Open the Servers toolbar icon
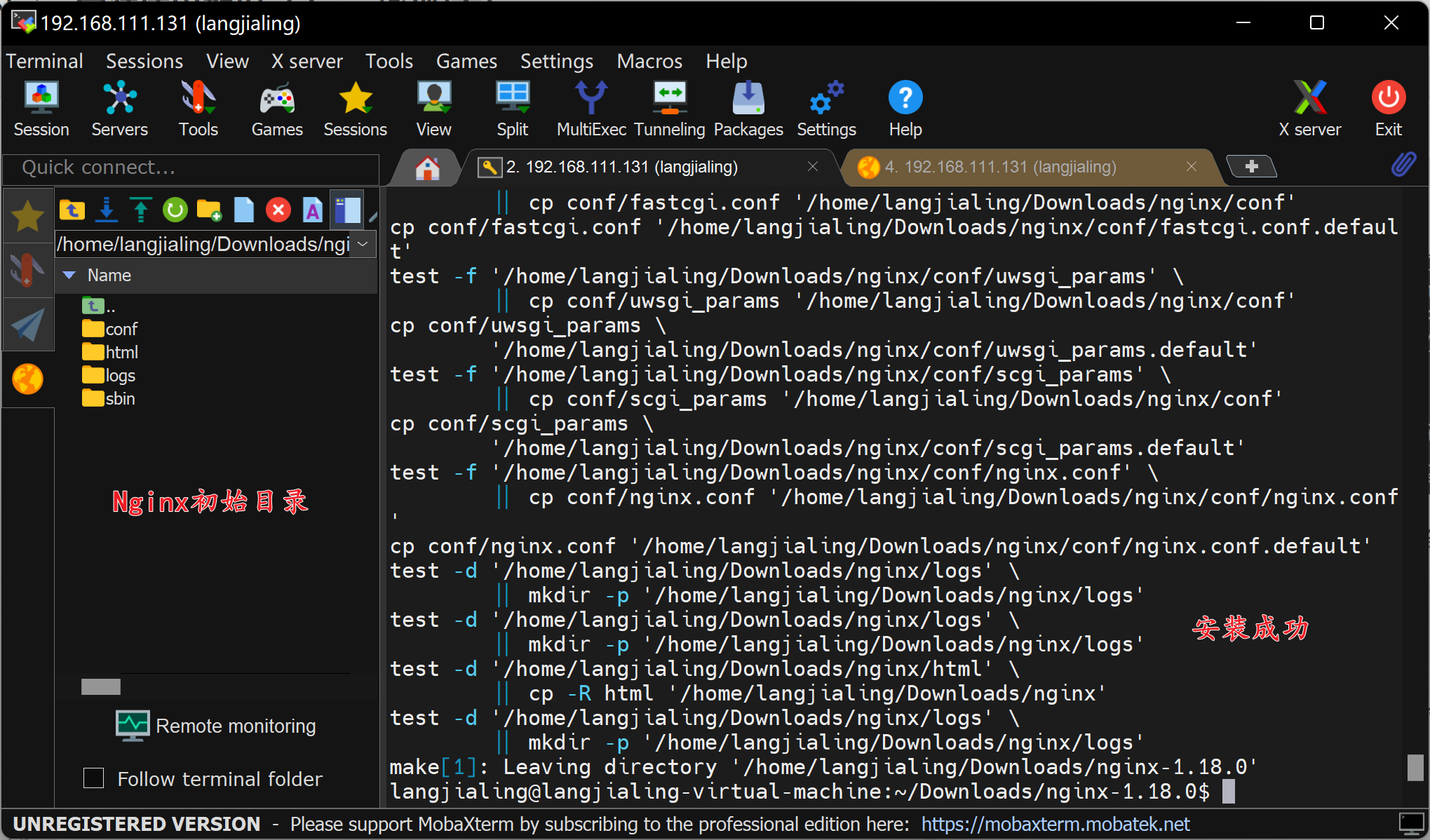 [119, 109]
